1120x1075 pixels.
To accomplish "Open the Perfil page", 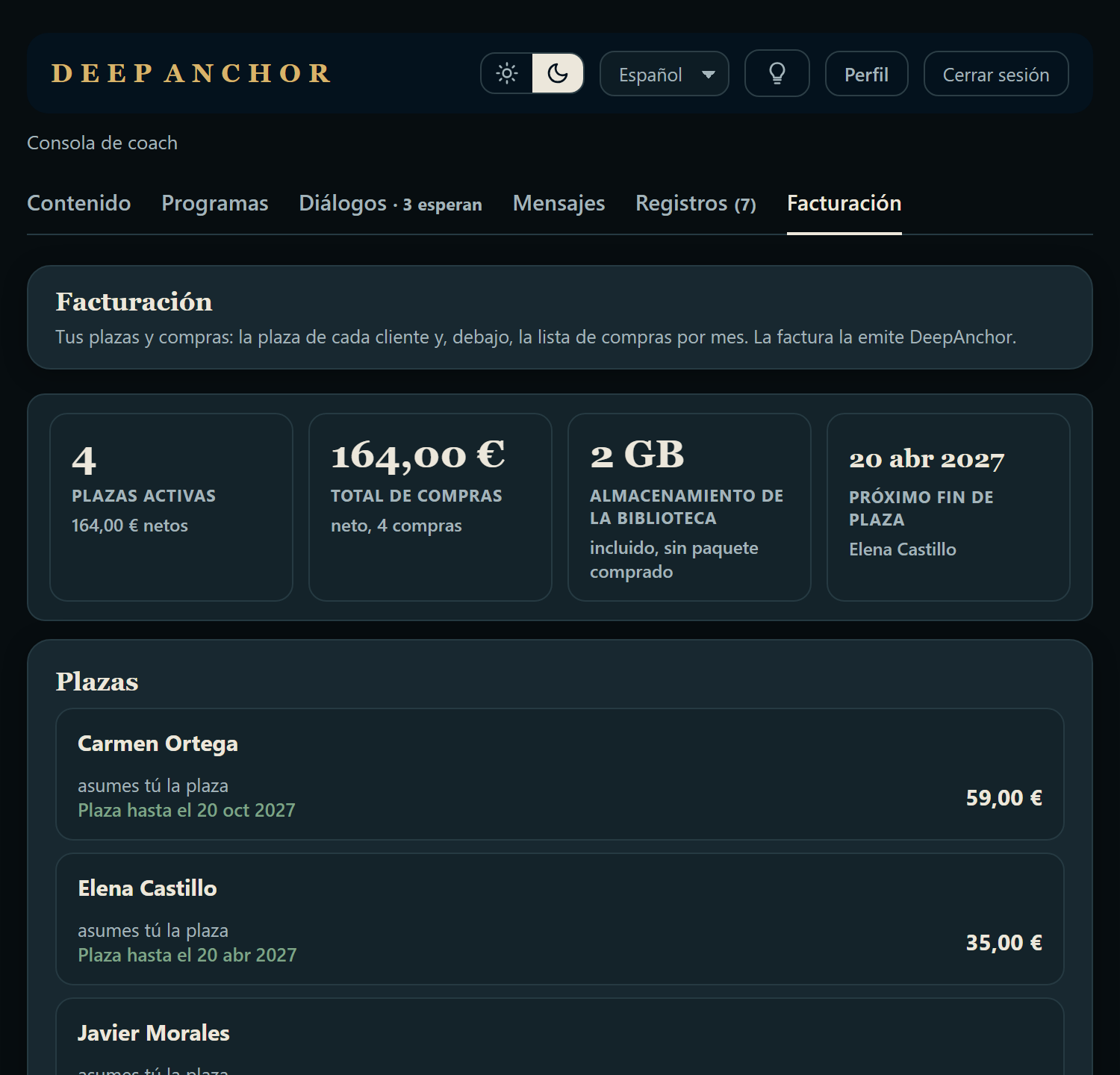I will (866, 74).
